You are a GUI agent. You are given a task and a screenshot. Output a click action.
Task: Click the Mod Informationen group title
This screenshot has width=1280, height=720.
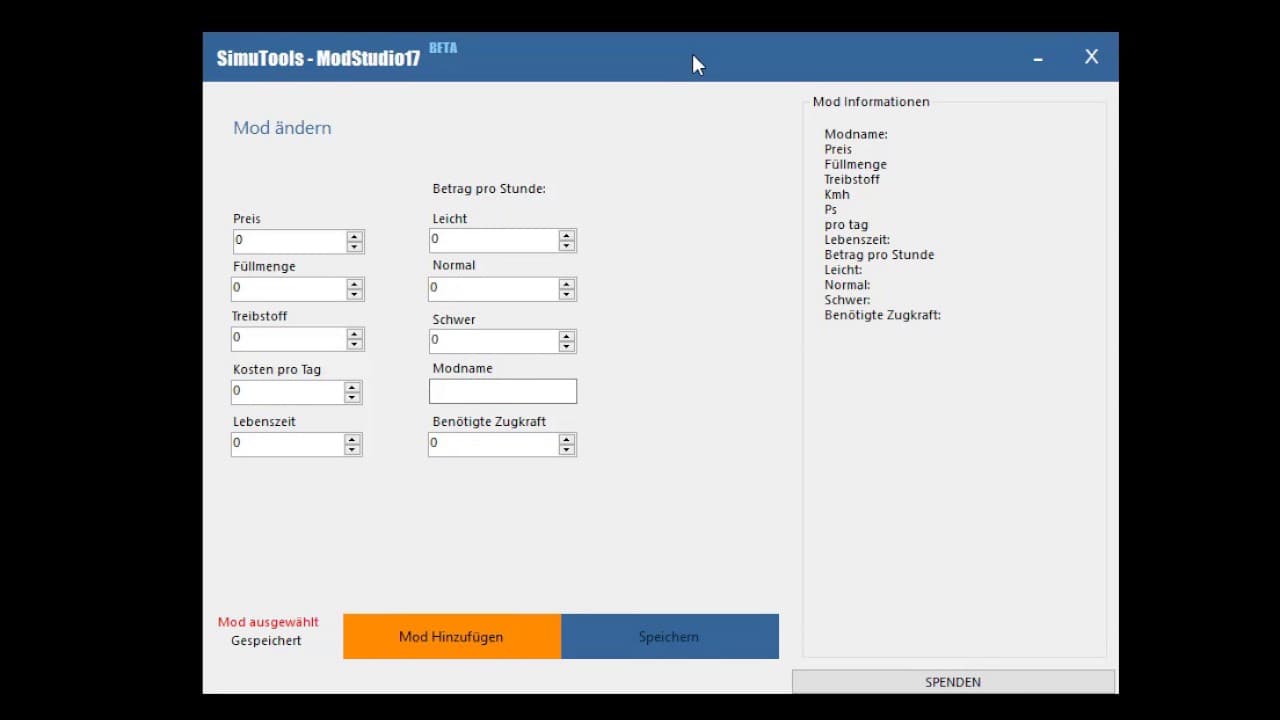click(871, 102)
